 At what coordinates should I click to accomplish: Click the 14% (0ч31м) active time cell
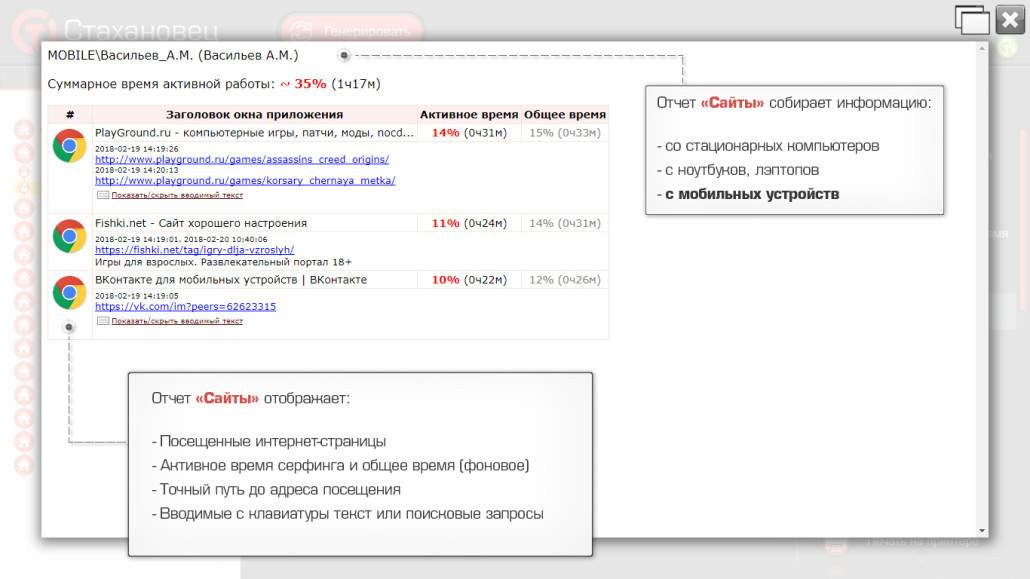[x=469, y=133]
